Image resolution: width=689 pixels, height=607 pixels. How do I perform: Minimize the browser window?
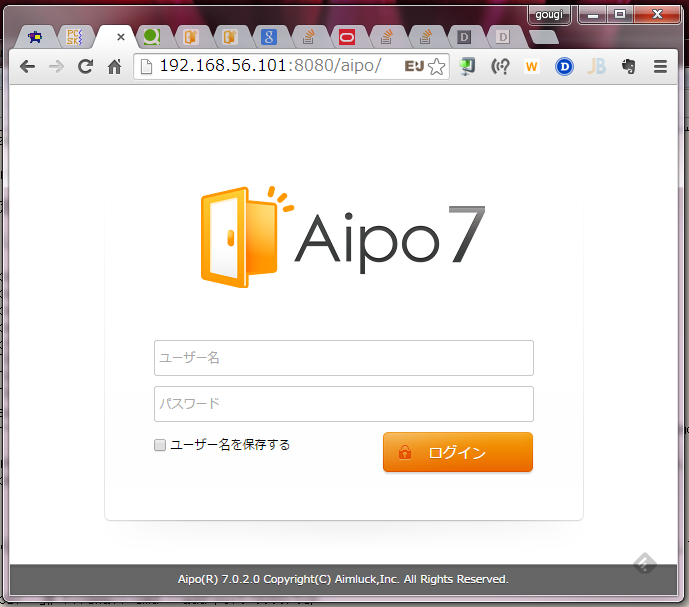click(x=593, y=15)
